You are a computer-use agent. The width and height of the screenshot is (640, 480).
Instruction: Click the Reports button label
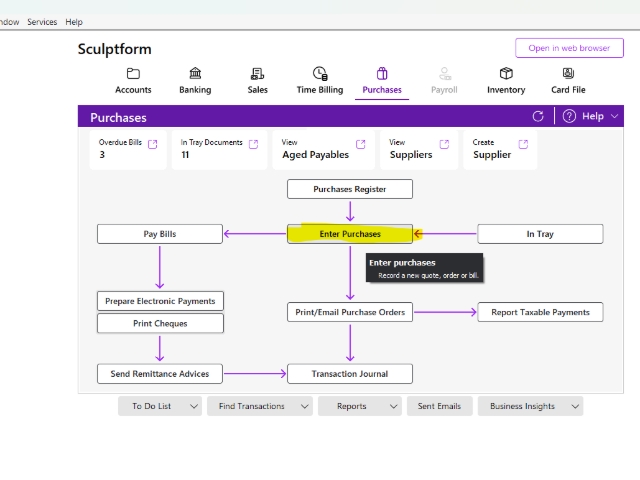click(352, 406)
